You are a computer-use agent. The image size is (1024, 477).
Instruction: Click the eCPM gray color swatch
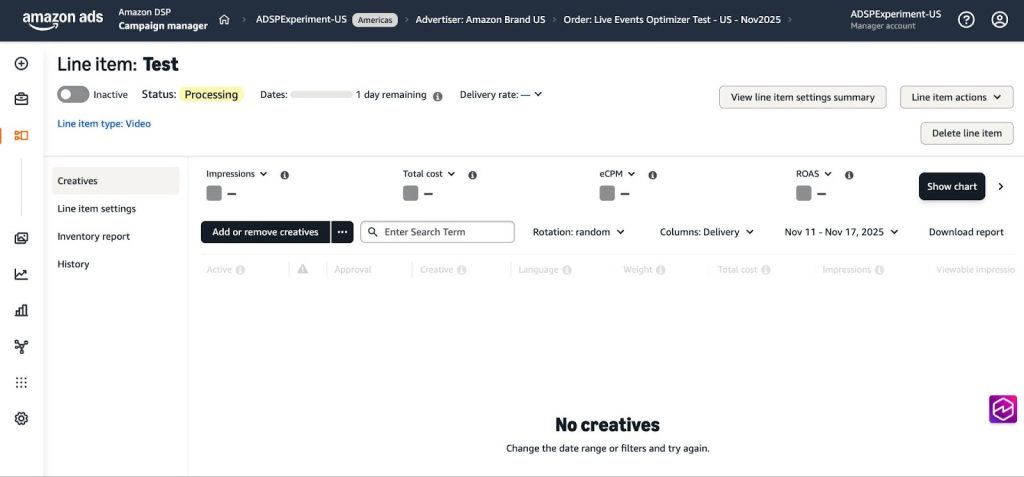pyautogui.click(x=607, y=193)
